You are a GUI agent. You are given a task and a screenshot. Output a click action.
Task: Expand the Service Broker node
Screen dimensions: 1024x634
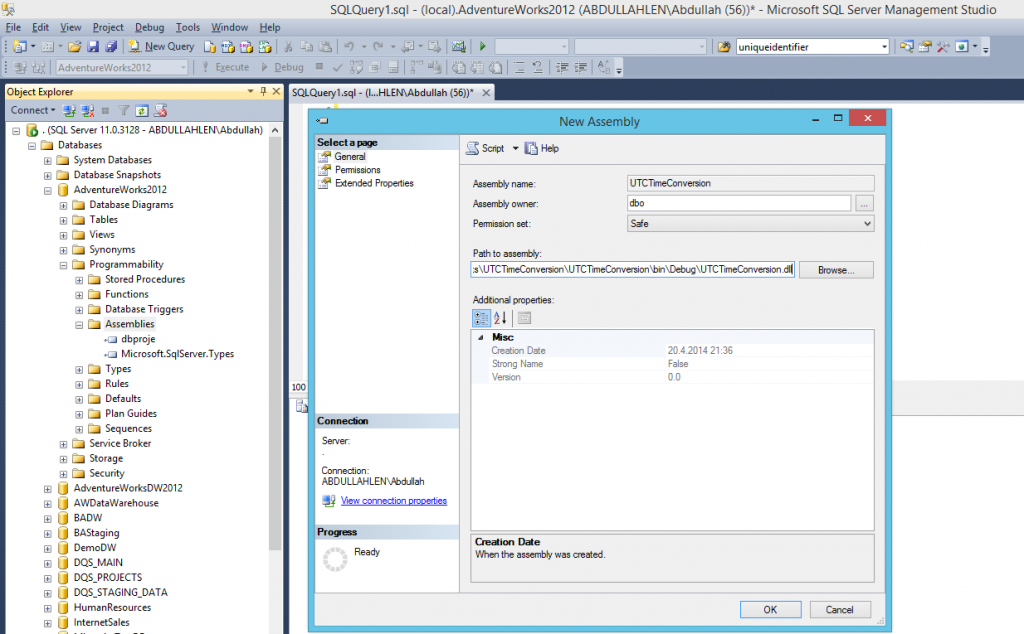click(63, 445)
